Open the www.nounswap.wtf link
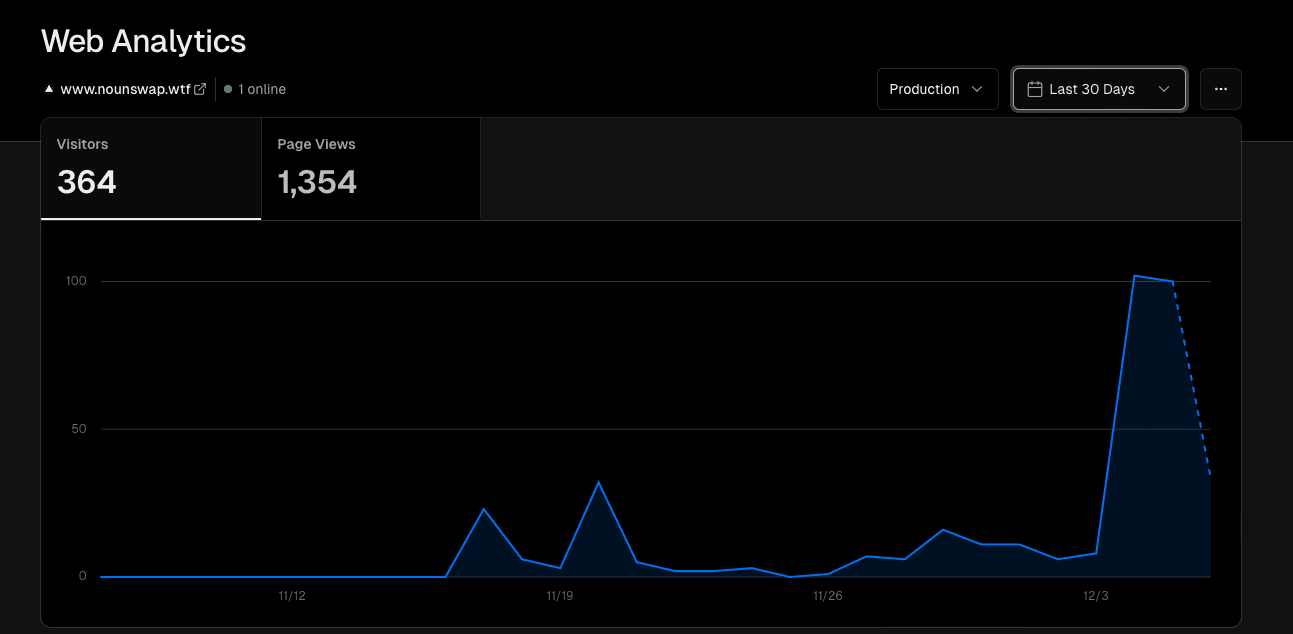This screenshot has height=634, width=1293. pyautogui.click(x=125, y=89)
